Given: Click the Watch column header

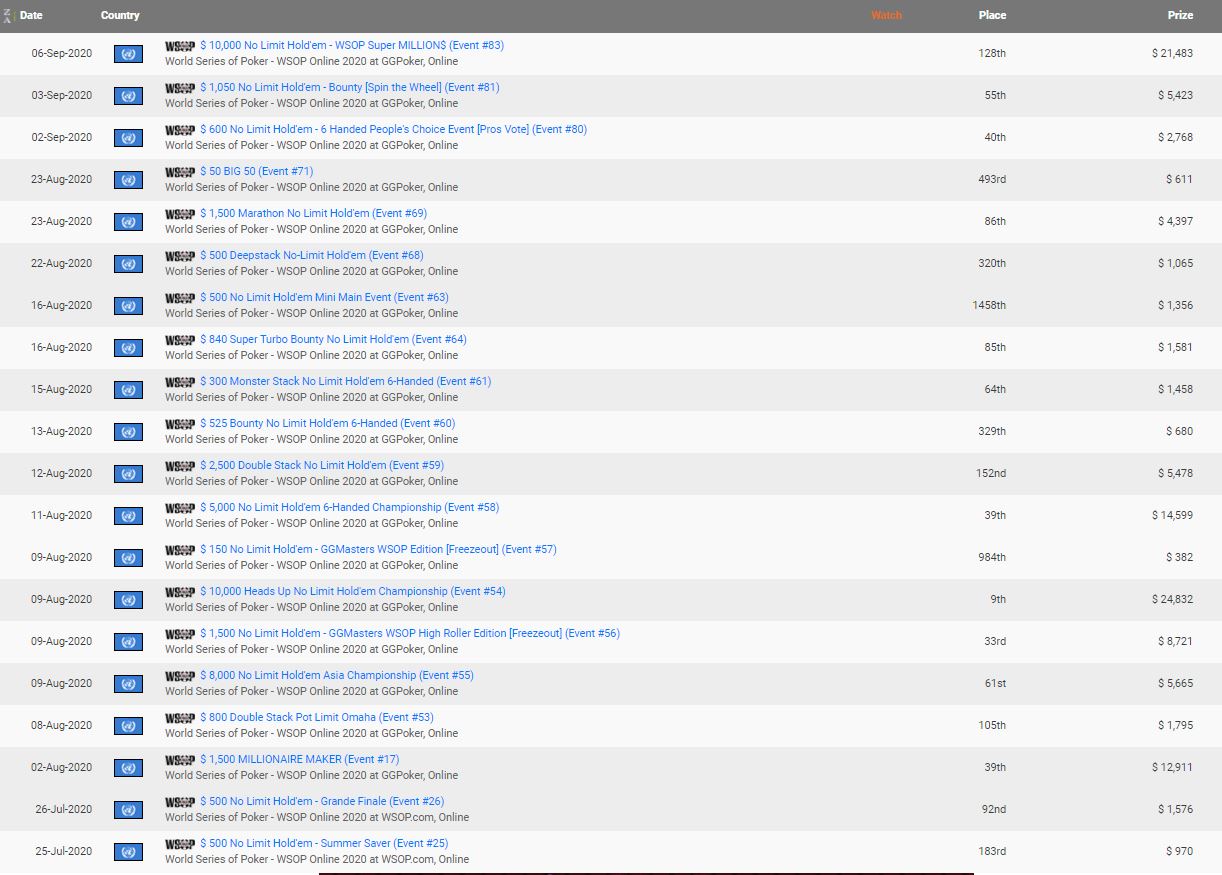Looking at the screenshot, I should coord(886,16).
